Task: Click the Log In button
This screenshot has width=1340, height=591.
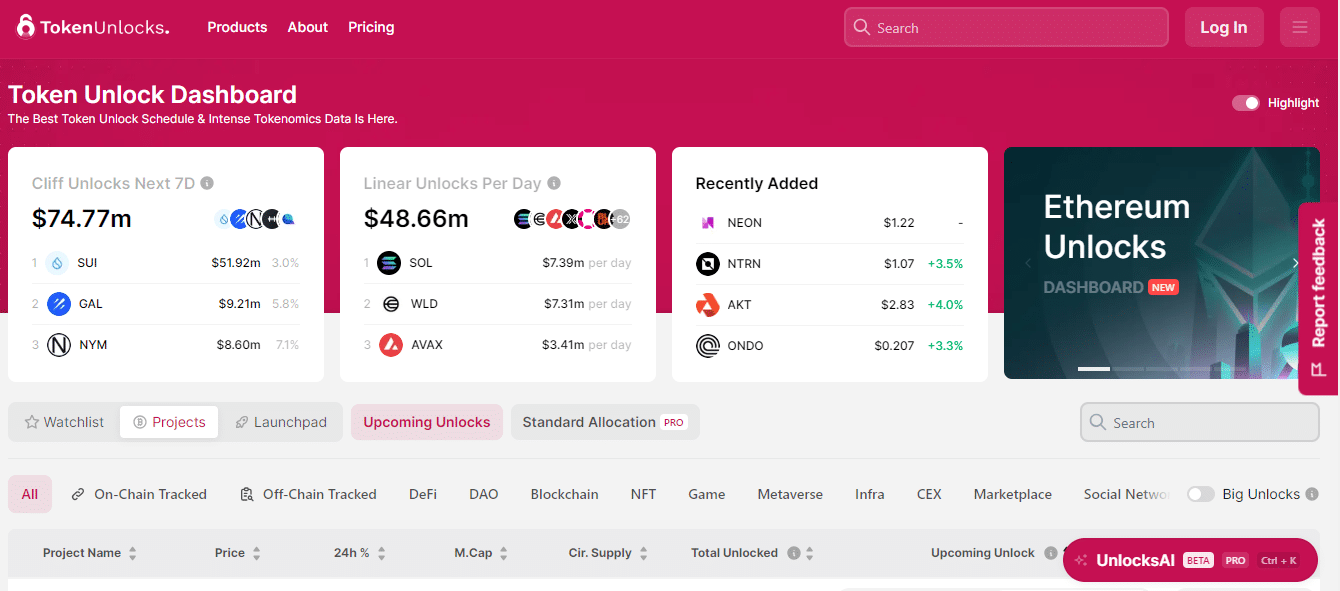Action: point(1224,27)
